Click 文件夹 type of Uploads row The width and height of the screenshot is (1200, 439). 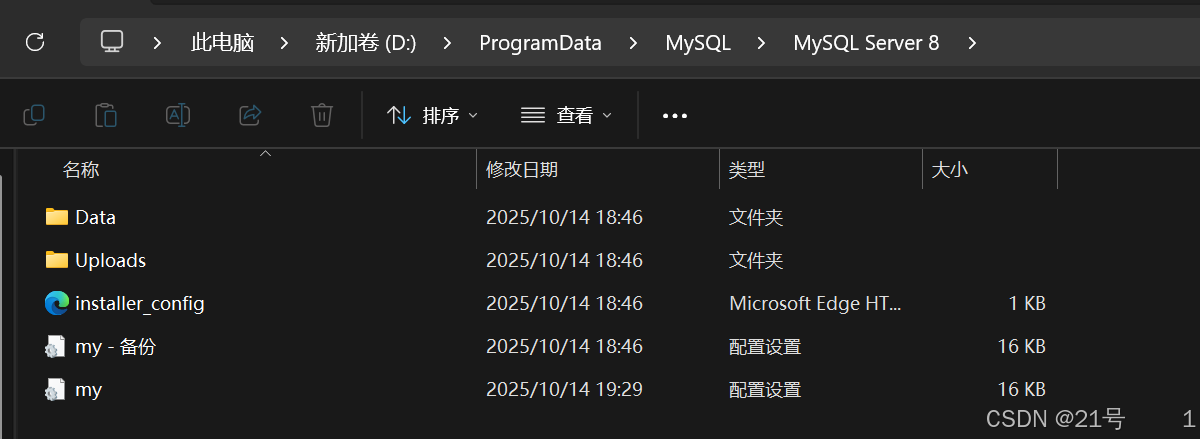(756, 260)
